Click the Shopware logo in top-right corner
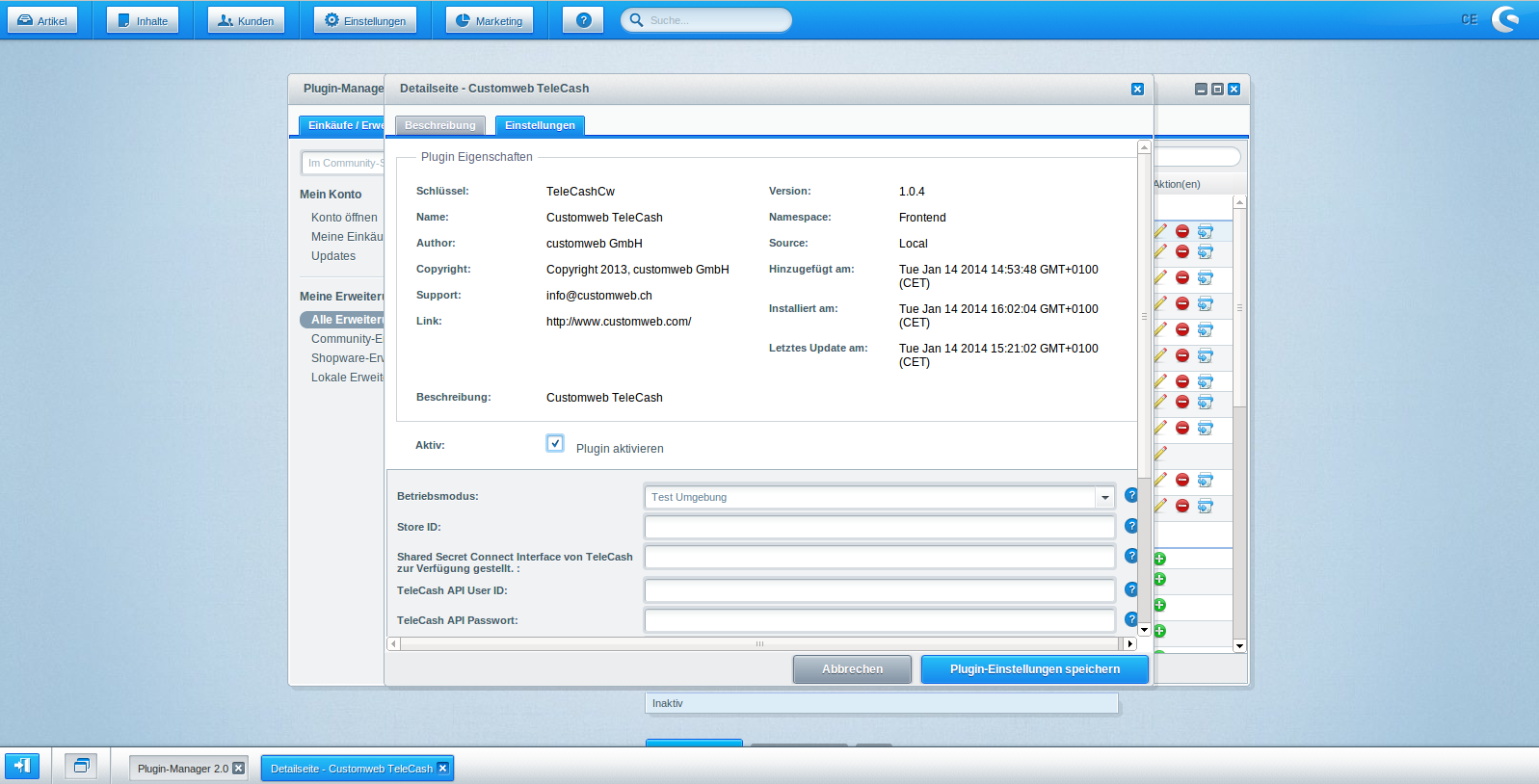This screenshot has width=1539, height=784. (x=1505, y=19)
